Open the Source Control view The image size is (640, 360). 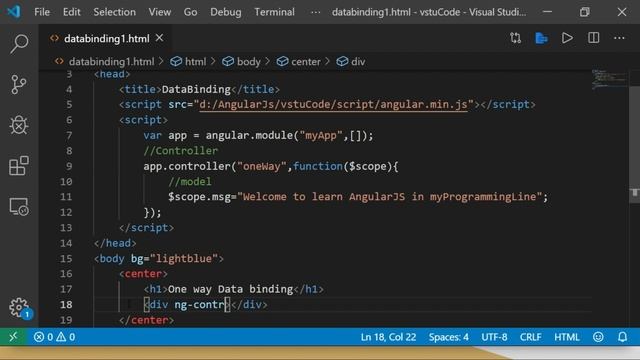(x=19, y=84)
